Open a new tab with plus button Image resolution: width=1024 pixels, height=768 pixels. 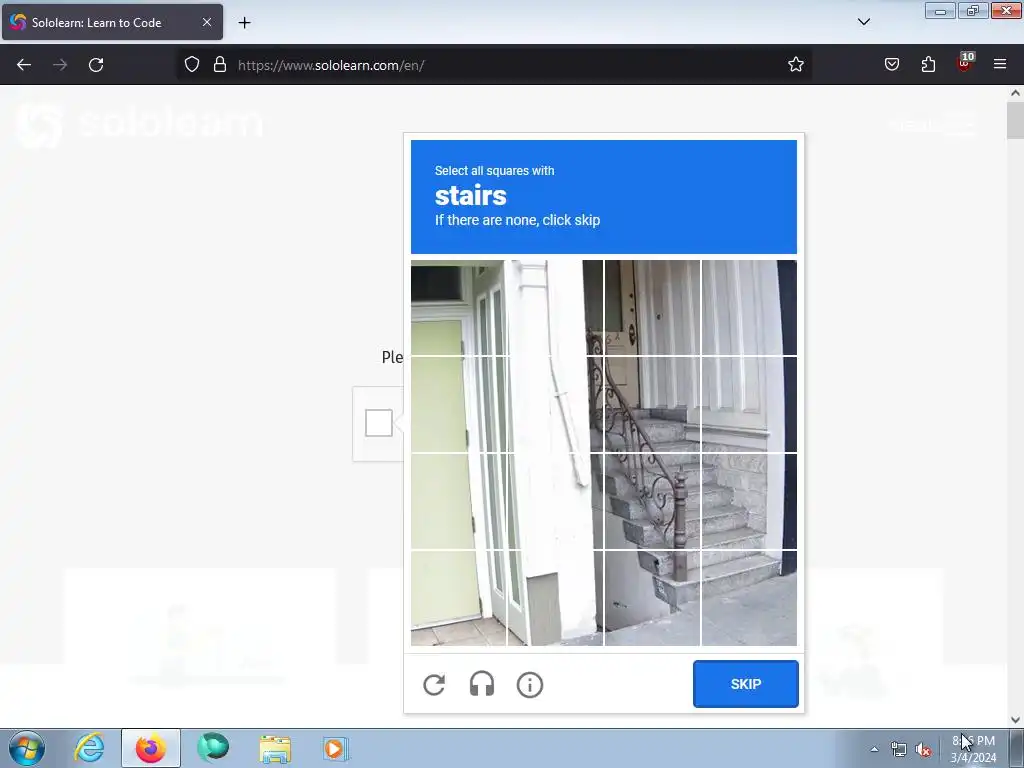[244, 23]
